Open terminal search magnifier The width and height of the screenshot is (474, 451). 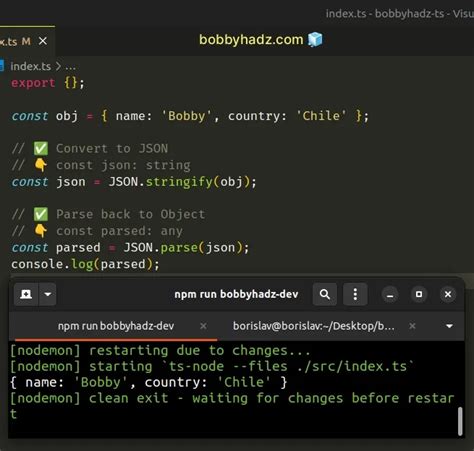tap(325, 294)
